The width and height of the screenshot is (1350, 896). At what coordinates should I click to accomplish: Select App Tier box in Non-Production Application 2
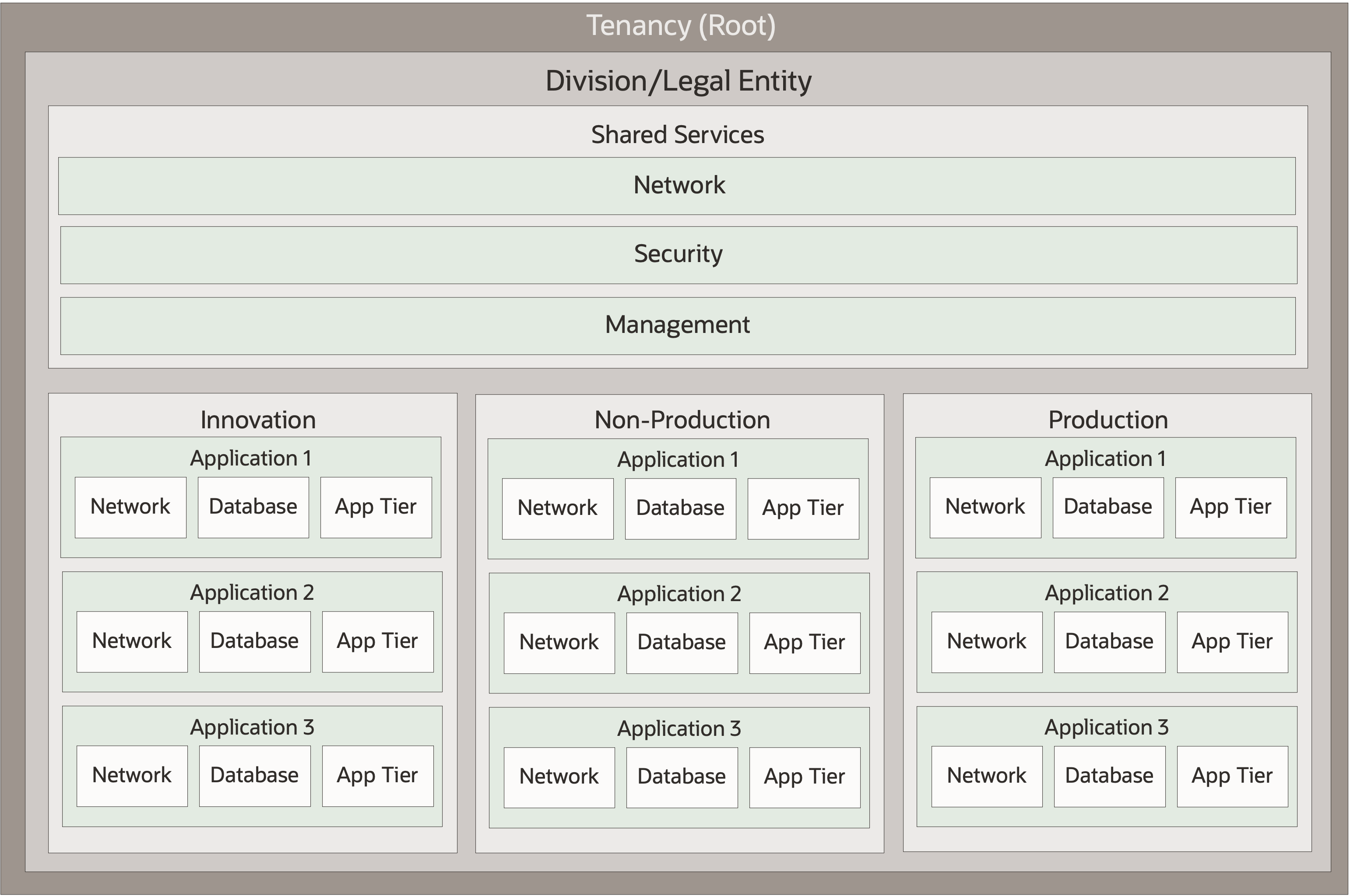(x=805, y=643)
